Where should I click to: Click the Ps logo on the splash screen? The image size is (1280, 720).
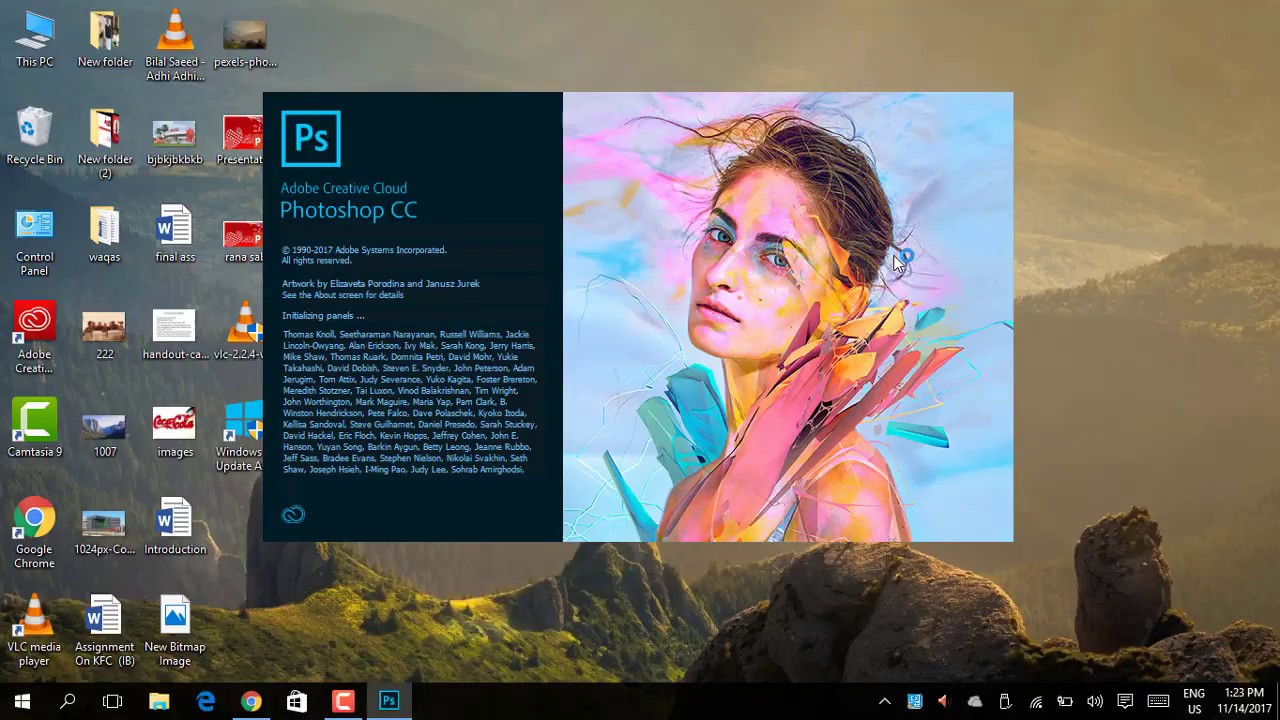click(x=311, y=139)
